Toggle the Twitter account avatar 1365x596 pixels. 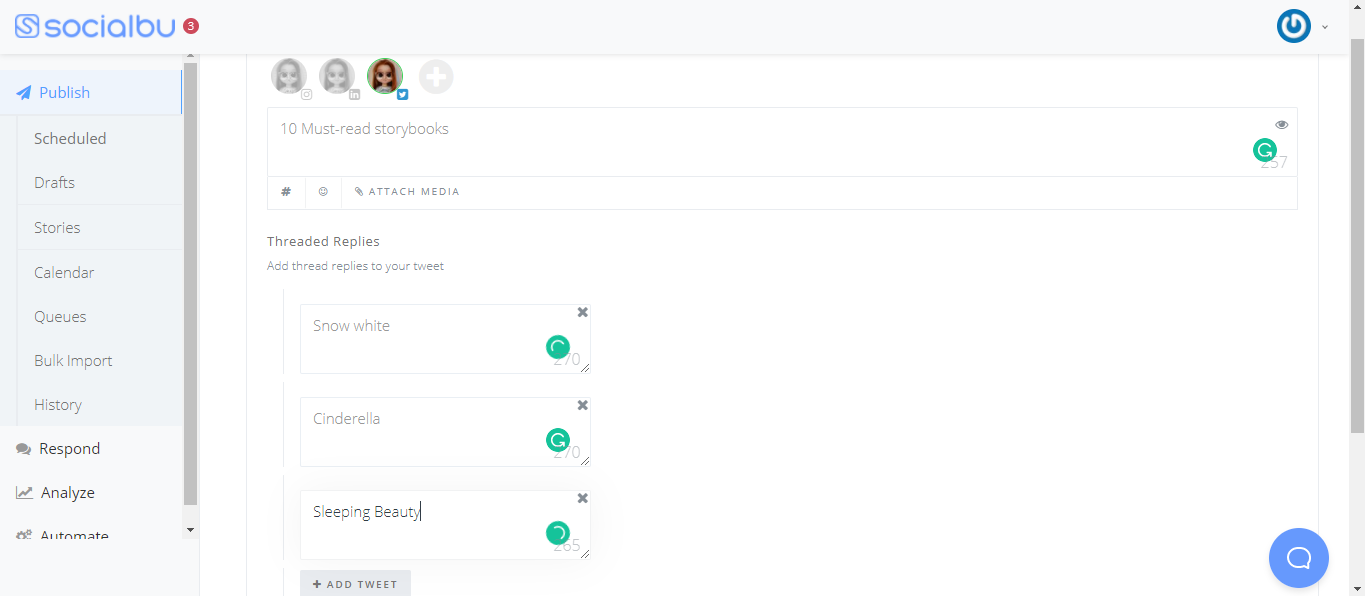tap(386, 77)
